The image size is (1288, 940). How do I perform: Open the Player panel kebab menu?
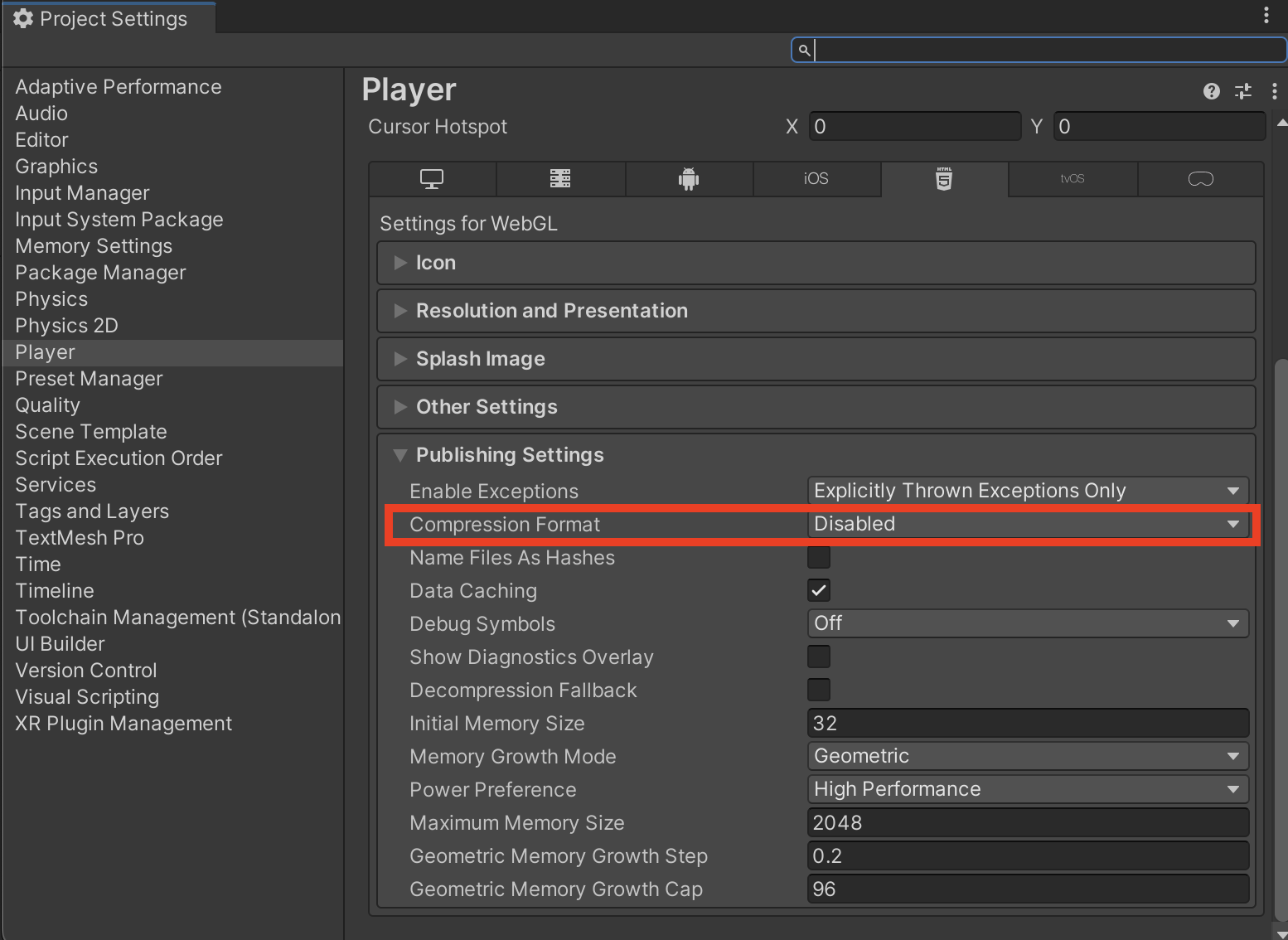pos(1275,91)
